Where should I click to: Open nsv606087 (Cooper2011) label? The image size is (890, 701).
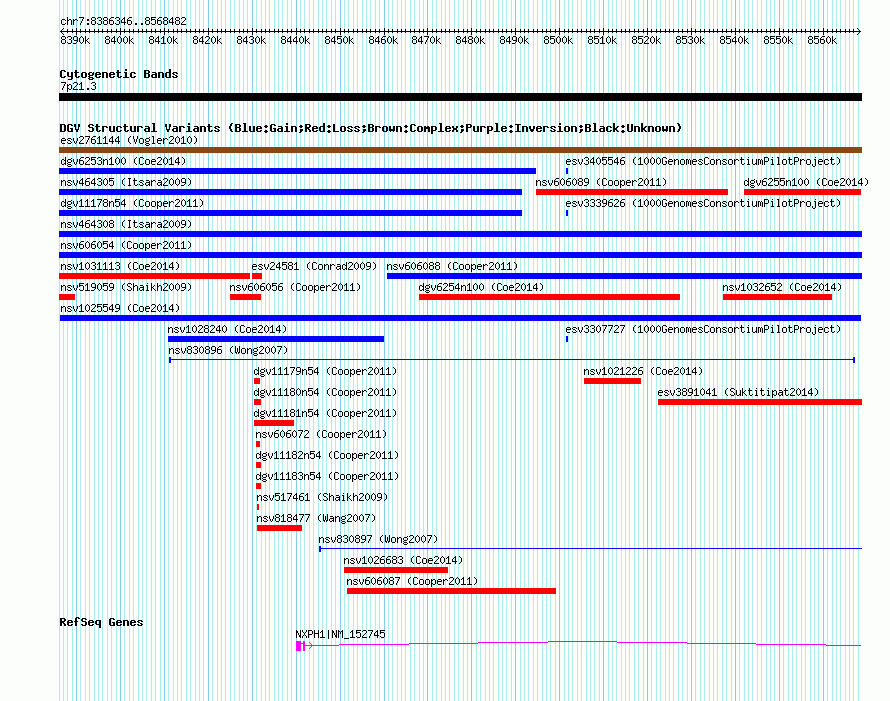(412, 581)
